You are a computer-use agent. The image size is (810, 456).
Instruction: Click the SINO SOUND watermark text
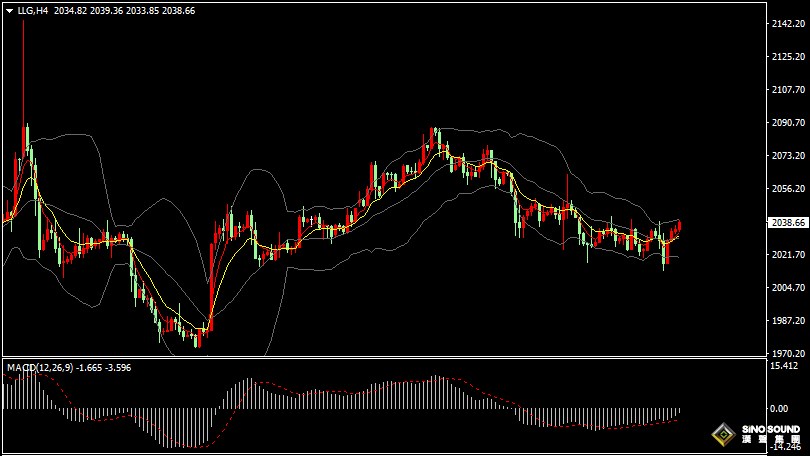click(x=770, y=429)
